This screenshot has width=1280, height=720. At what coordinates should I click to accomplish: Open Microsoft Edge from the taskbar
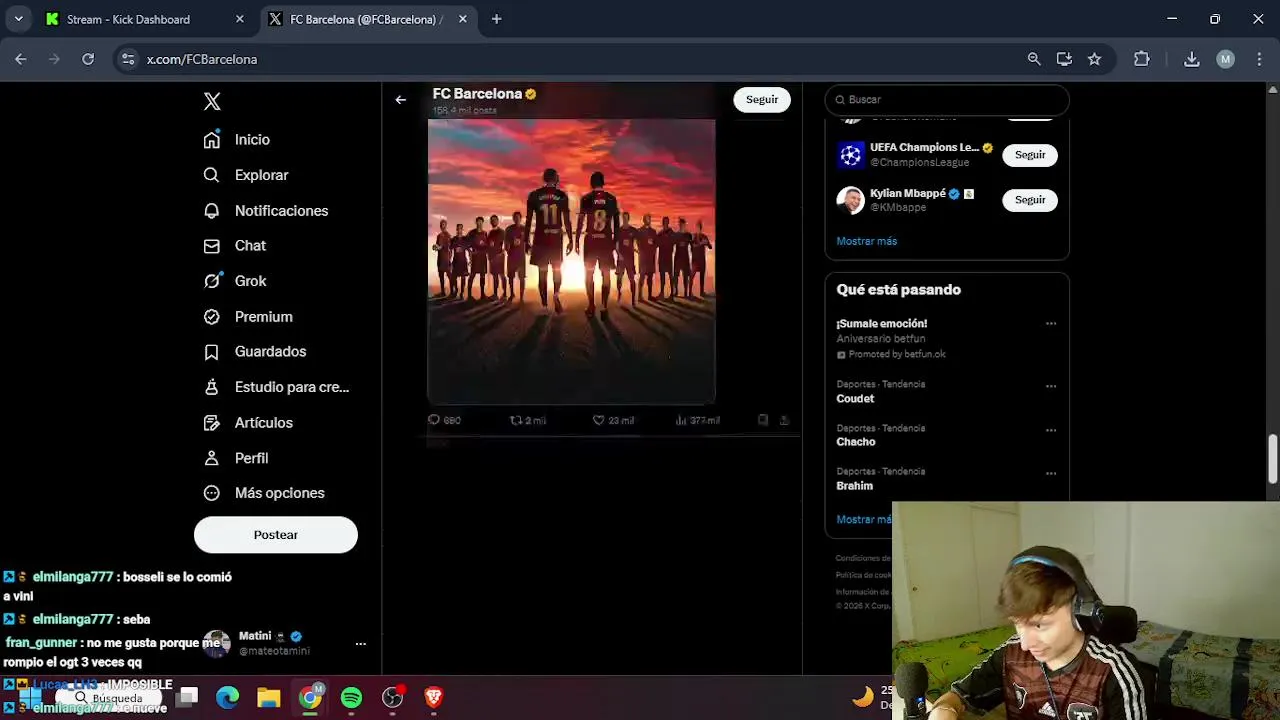pyautogui.click(x=228, y=697)
